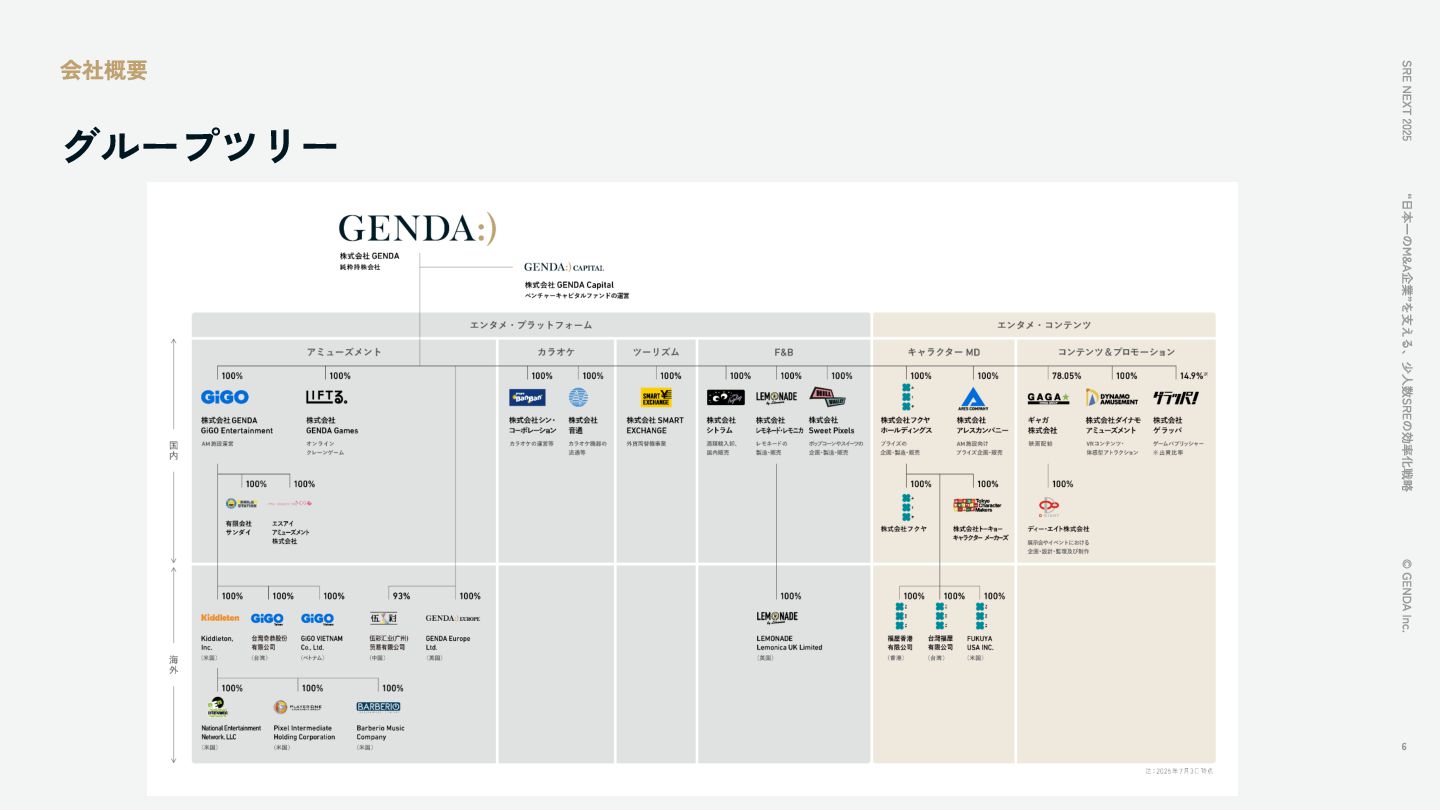Select the エンタメ・コンテンツ header
The height and width of the screenshot is (810, 1440).
click(x=1044, y=325)
